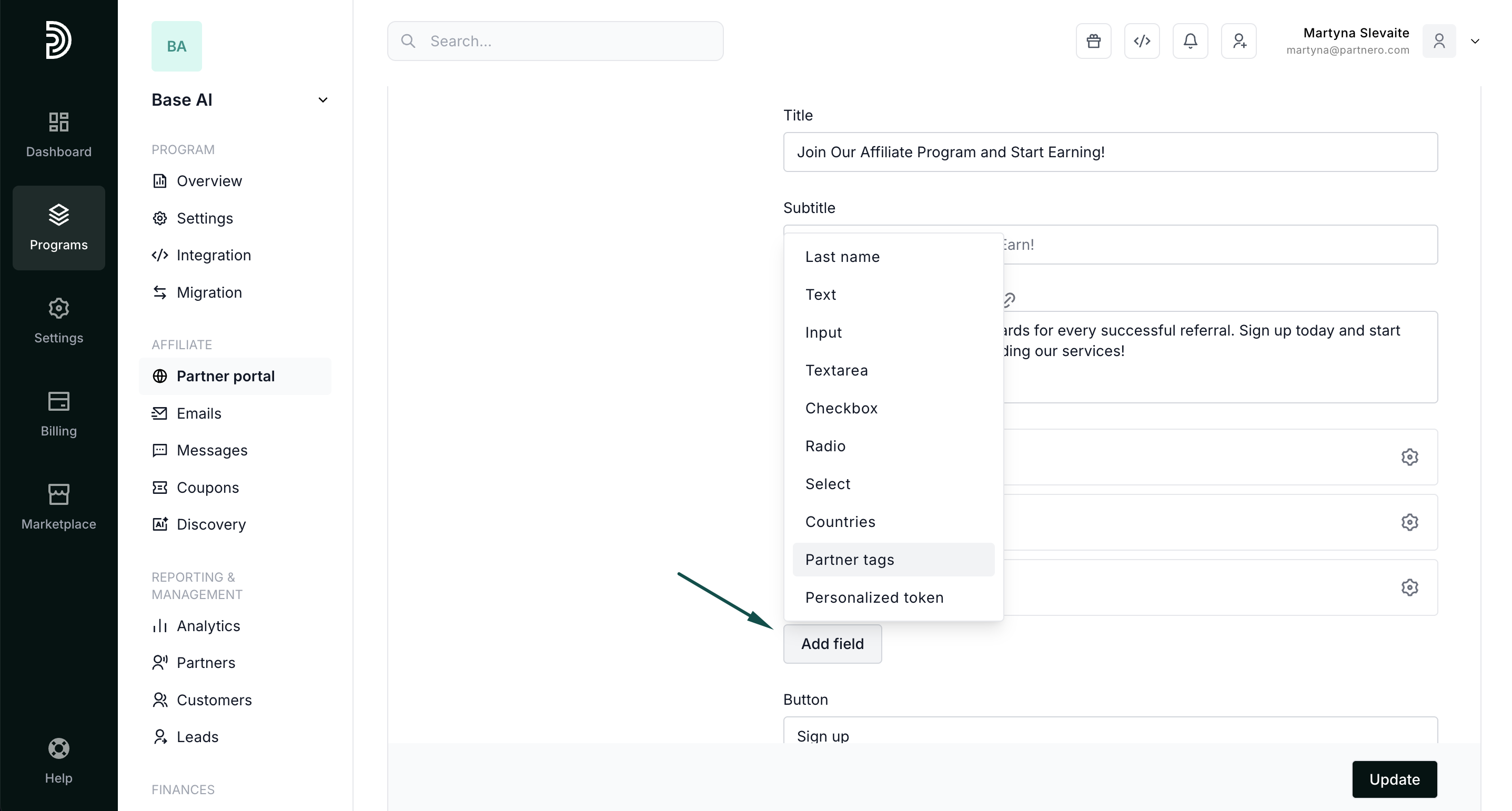The height and width of the screenshot is (811, 1512).
Task: Expand the user account menu chevron
Action: point(1475,41)
